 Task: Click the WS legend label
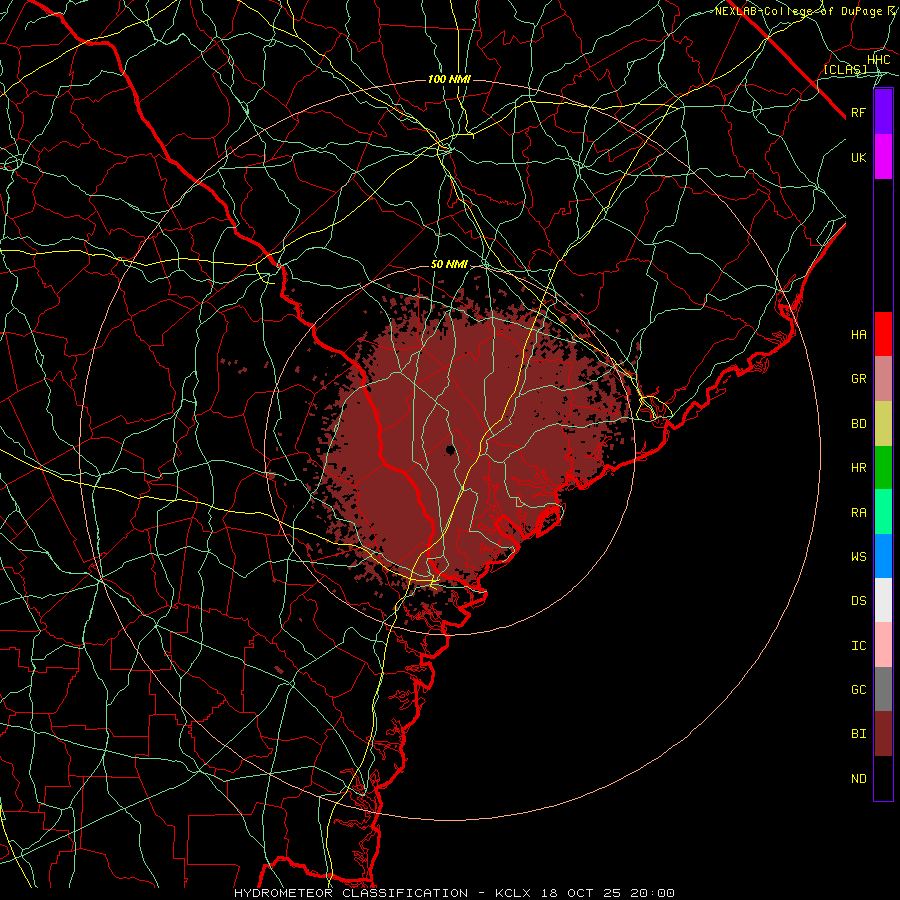tap(859, 556)
